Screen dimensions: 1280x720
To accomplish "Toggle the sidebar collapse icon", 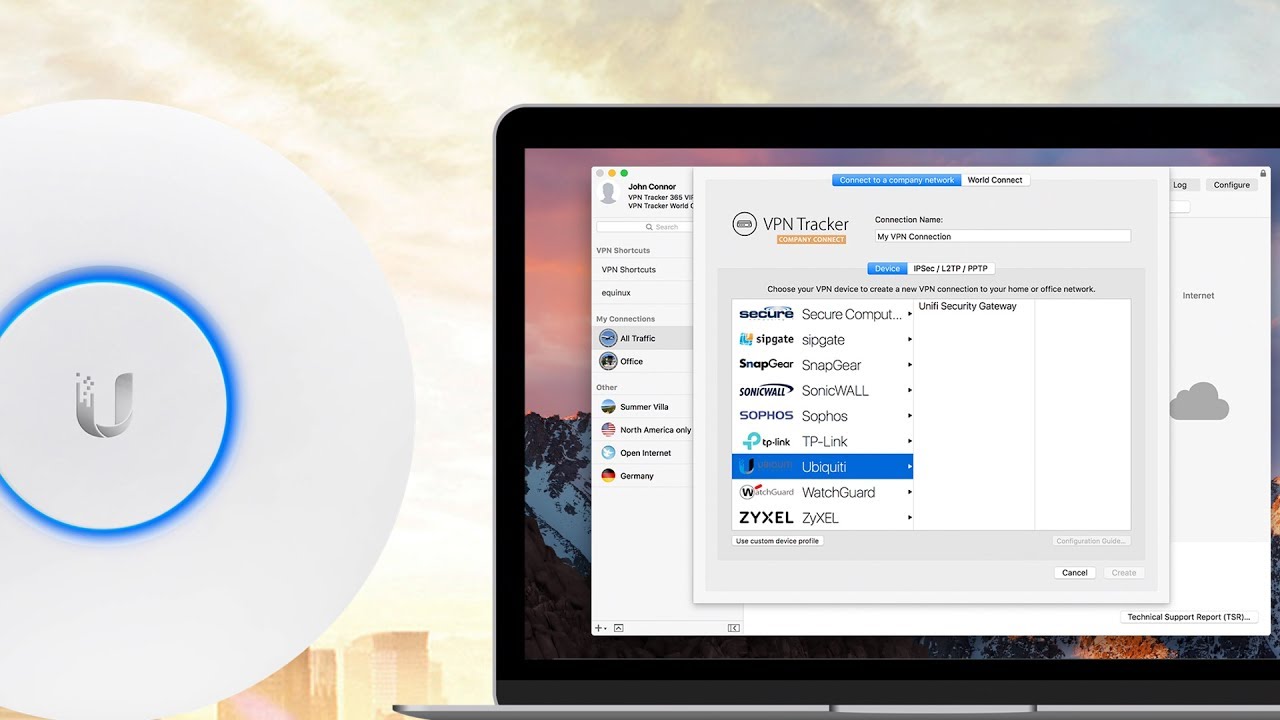I will coord(733,628).
